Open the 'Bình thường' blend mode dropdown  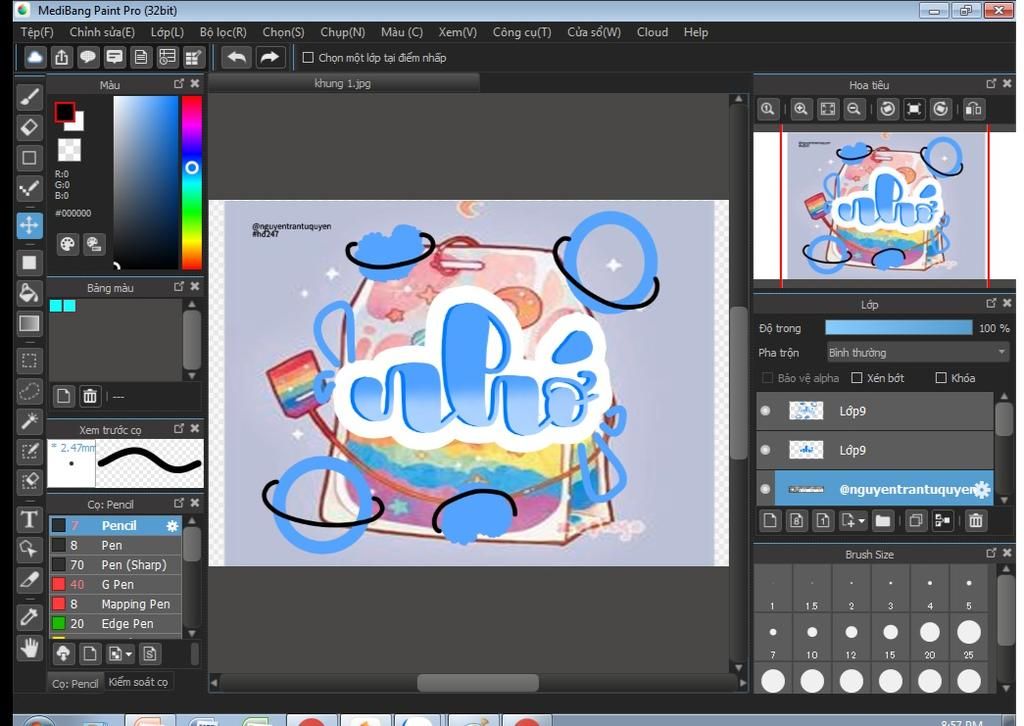pos(918,353)
